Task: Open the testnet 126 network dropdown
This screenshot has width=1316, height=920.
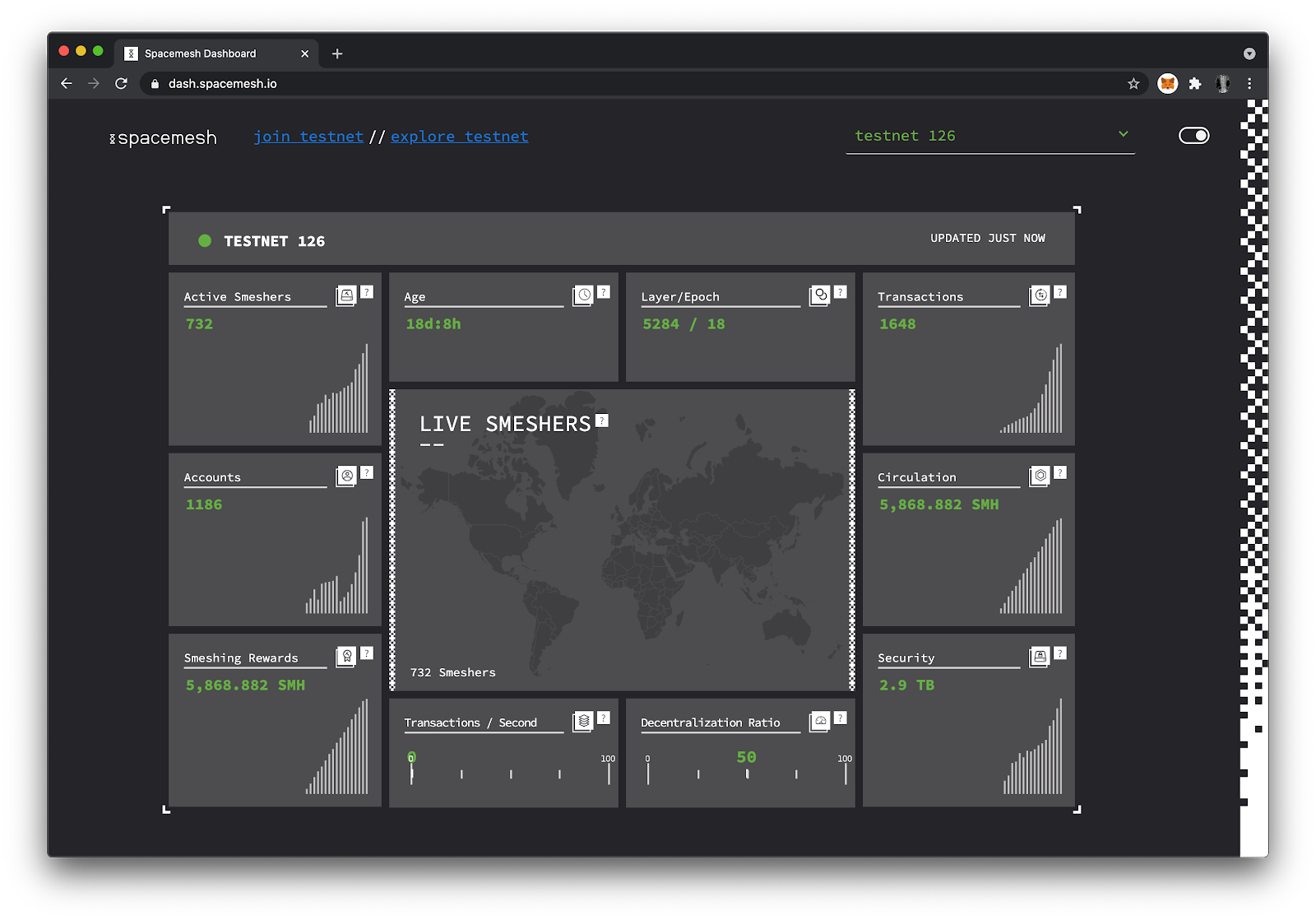Action: coord(990,136)
